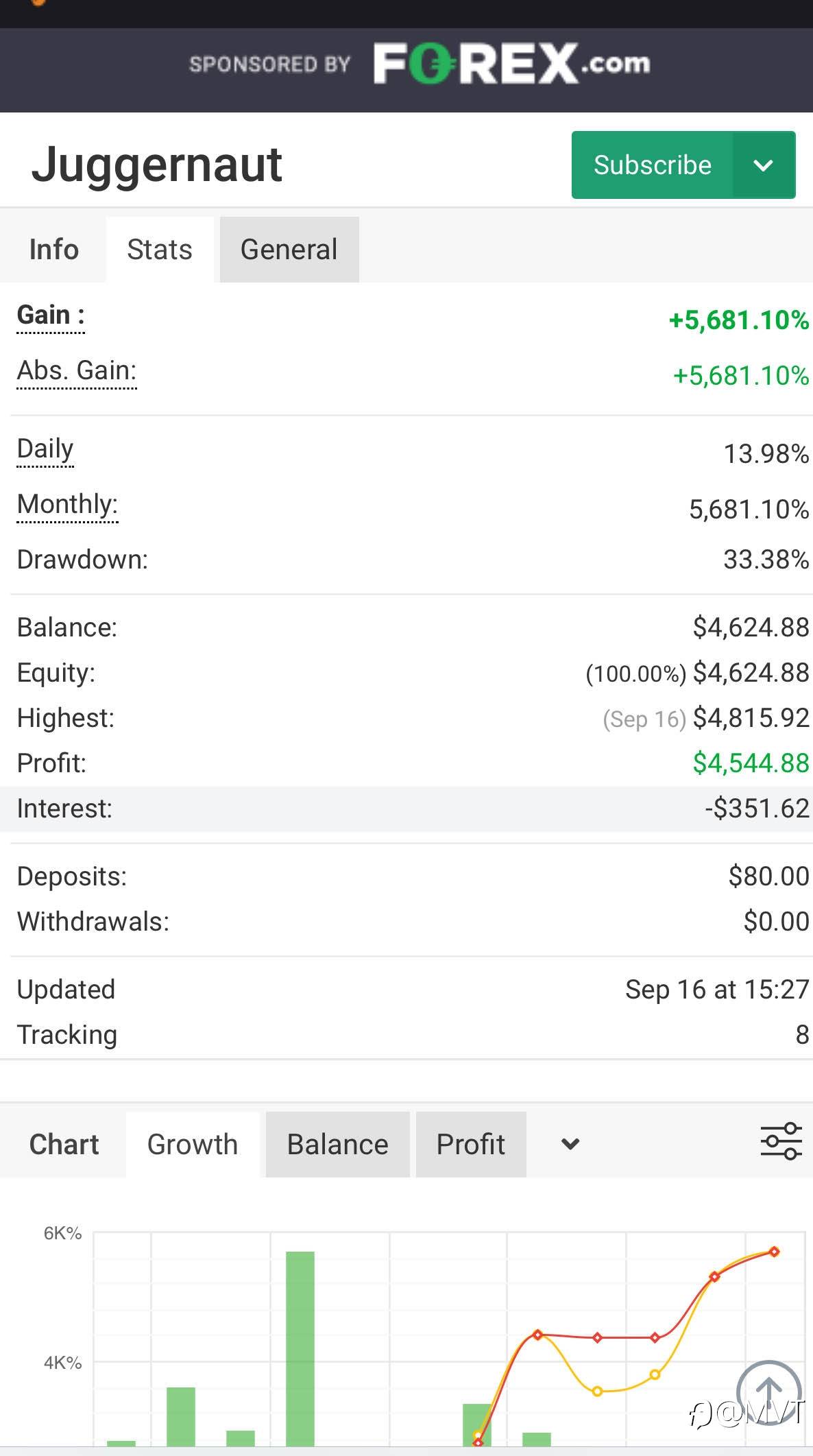813x1456 pixels.
Task: Click the Daily label link
Action: pos(45,449)
